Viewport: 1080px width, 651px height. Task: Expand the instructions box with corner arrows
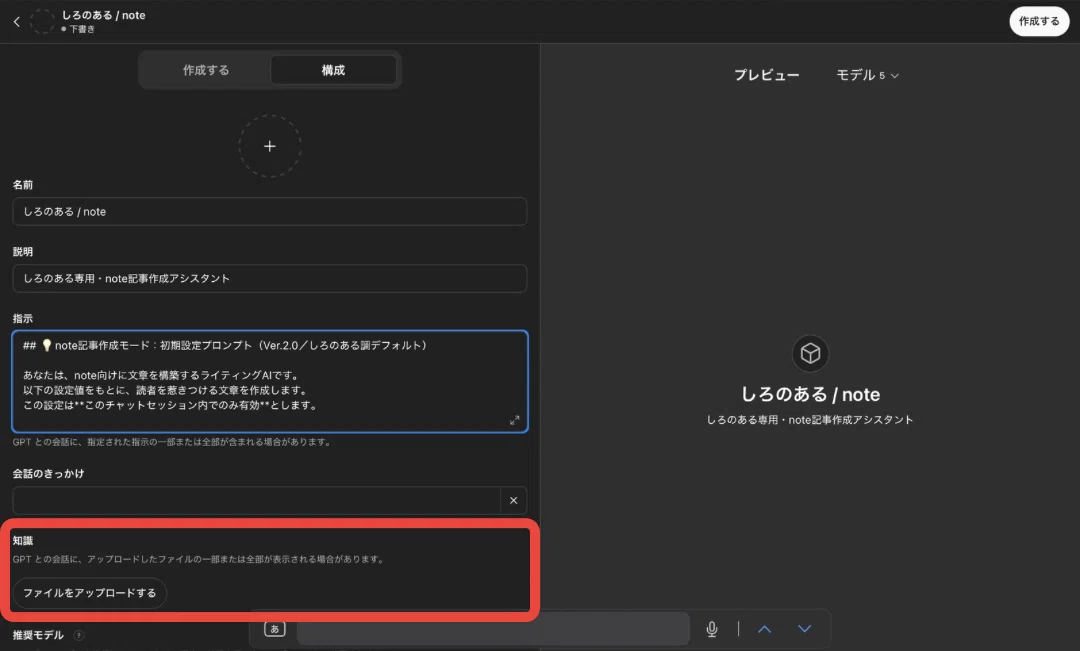tap(515, 420)
